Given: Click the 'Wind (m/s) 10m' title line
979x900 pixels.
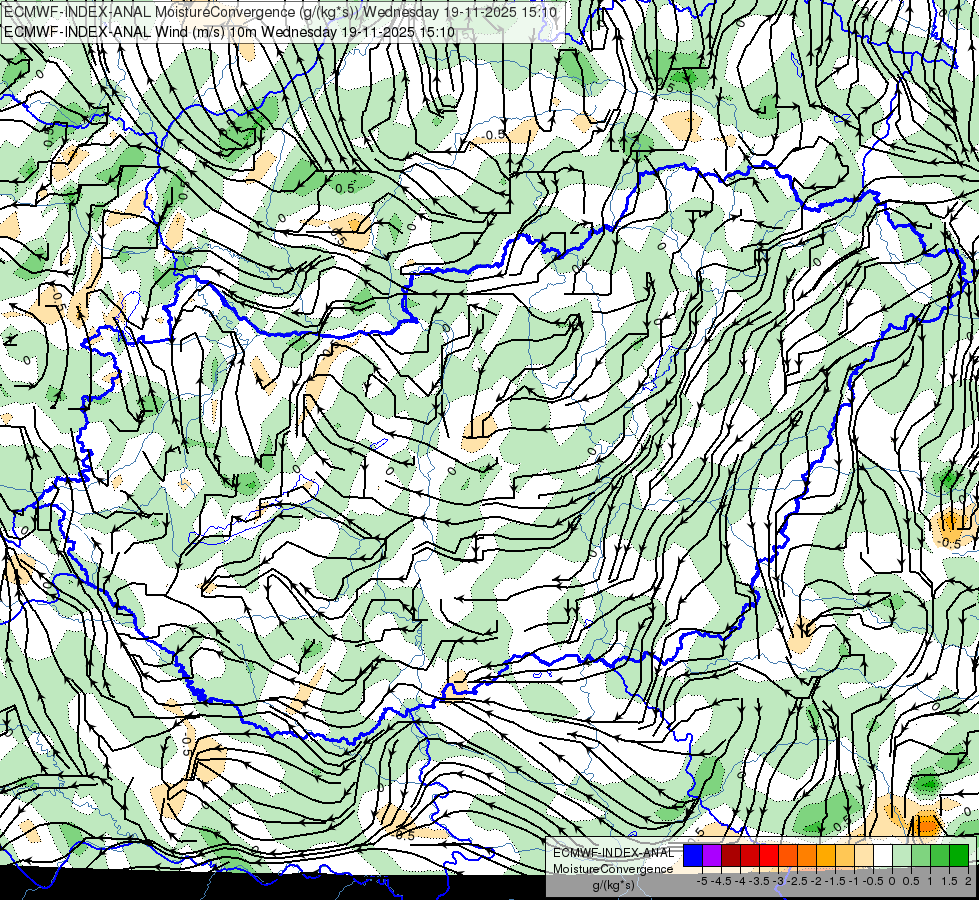Looking at the screenshot, I should pos(229,32).
